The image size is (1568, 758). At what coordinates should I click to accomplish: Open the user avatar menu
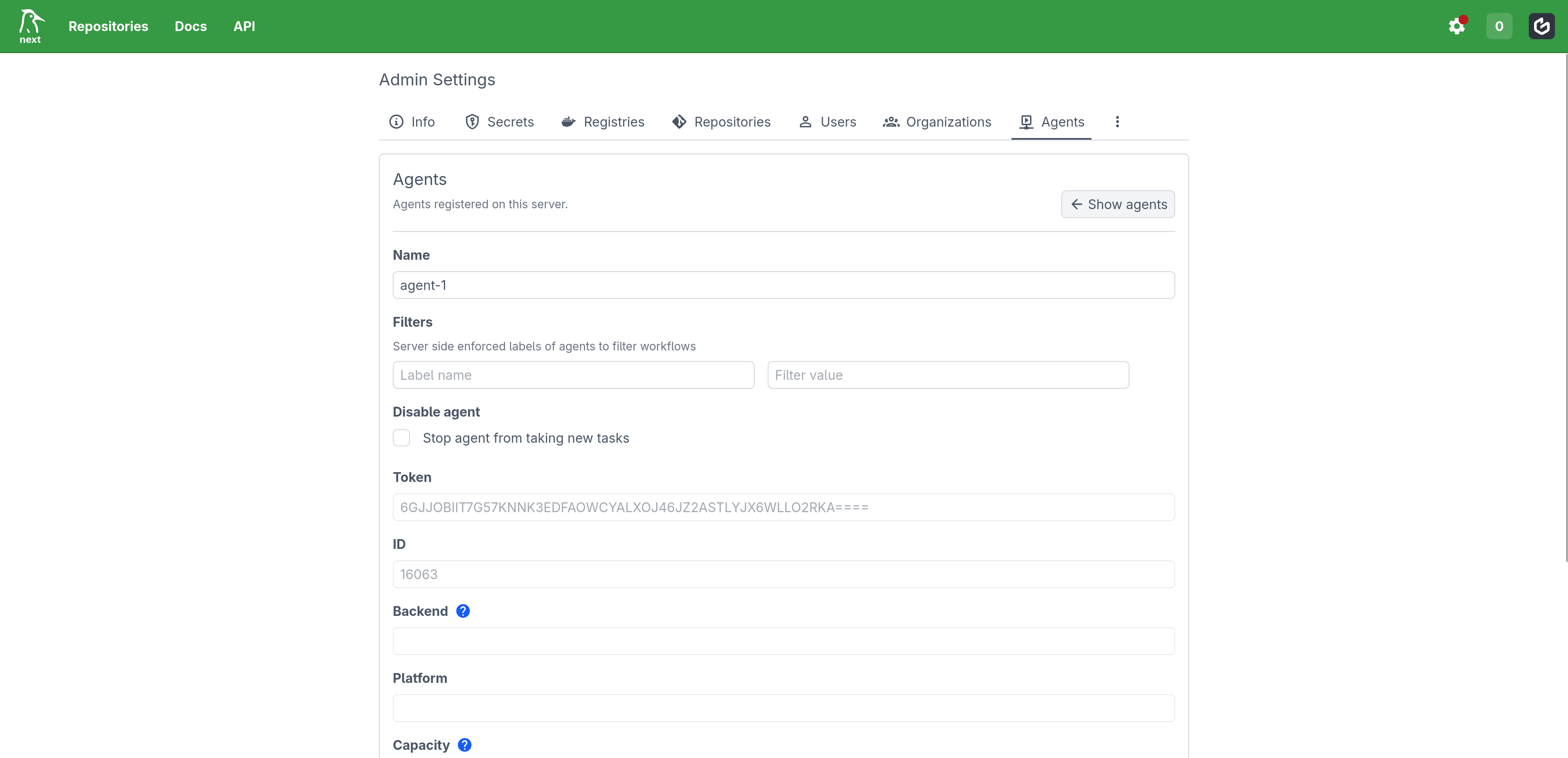coord(1541,26)
